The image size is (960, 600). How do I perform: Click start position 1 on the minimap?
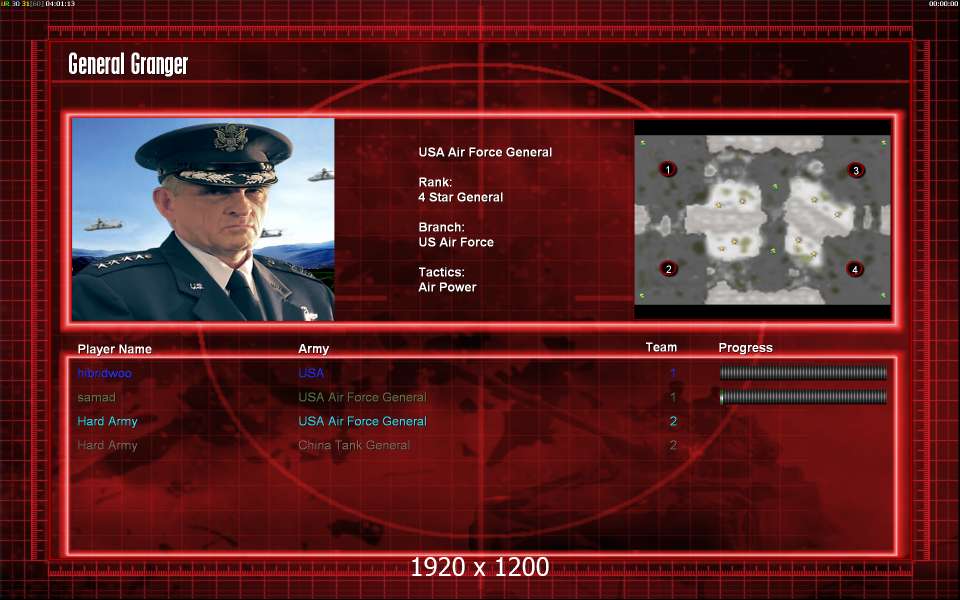point(667,169)
